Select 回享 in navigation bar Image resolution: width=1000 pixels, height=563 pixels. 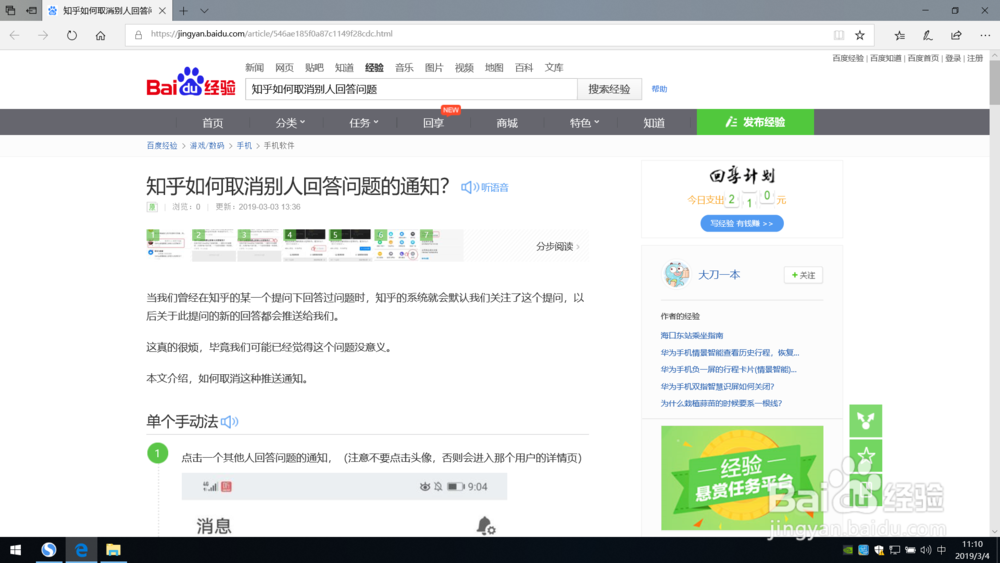tap(434, 122)
